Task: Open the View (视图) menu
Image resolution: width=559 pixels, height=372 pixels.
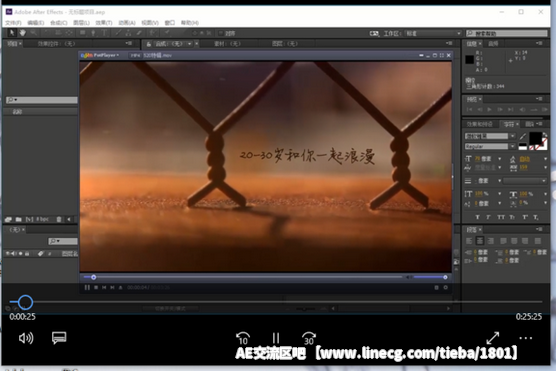Action: pos(150,23)
